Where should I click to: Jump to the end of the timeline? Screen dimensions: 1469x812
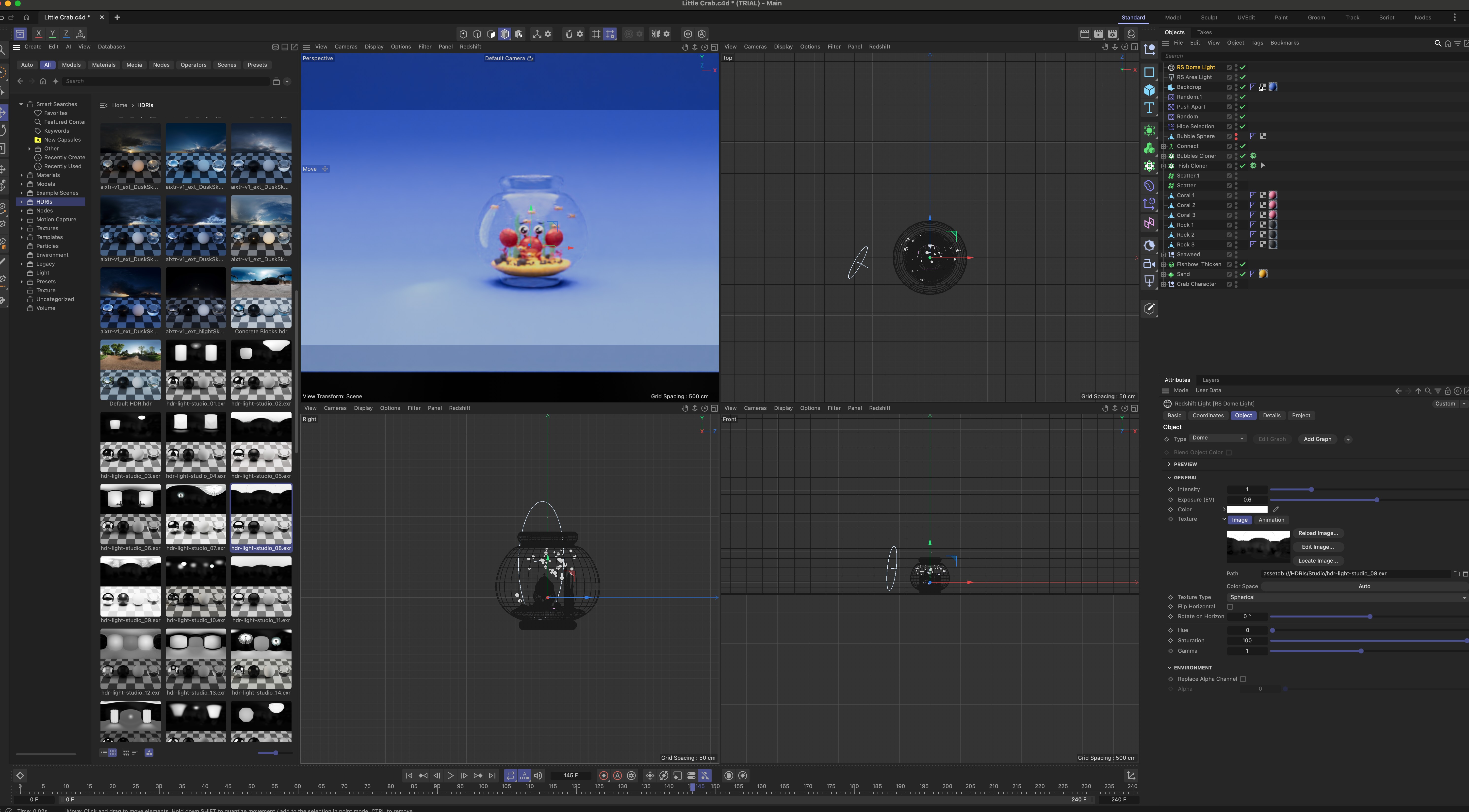pos(492,776)
